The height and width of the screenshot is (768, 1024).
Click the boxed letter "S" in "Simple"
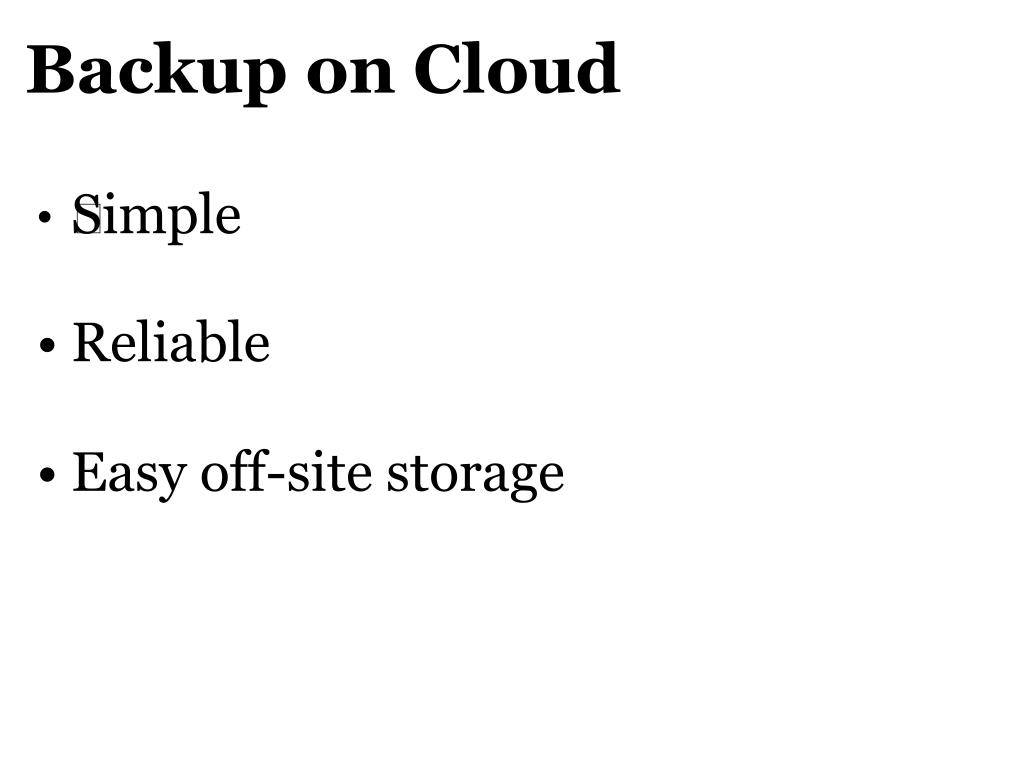point(86,213)
